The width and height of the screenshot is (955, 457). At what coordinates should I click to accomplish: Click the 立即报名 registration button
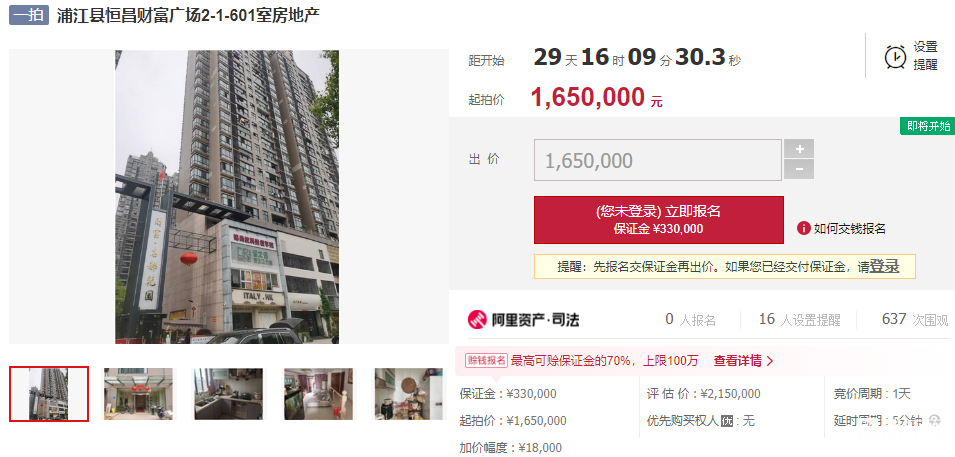pyautogui.click(x=658, y=219)
